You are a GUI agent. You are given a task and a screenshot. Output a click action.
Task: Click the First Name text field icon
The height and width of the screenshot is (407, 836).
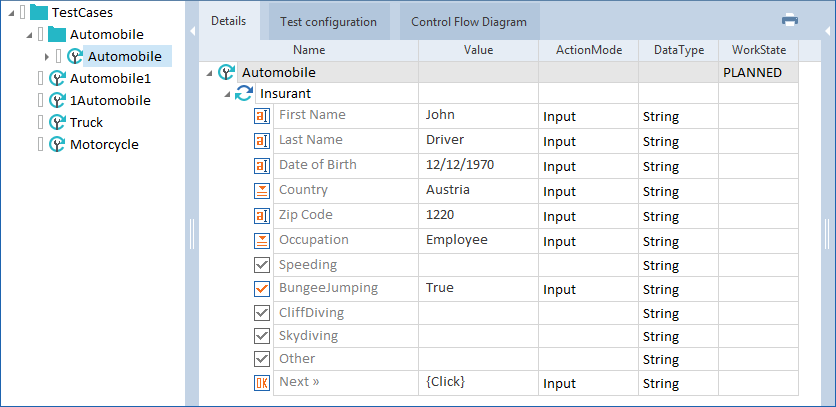click(262, 116)
